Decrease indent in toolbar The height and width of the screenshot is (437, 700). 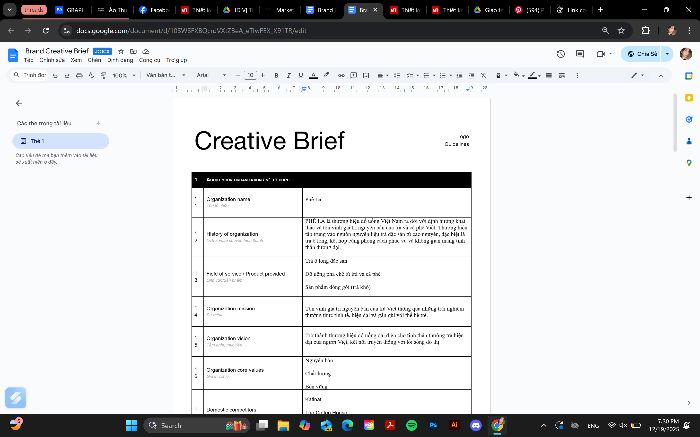coord(459,75)
